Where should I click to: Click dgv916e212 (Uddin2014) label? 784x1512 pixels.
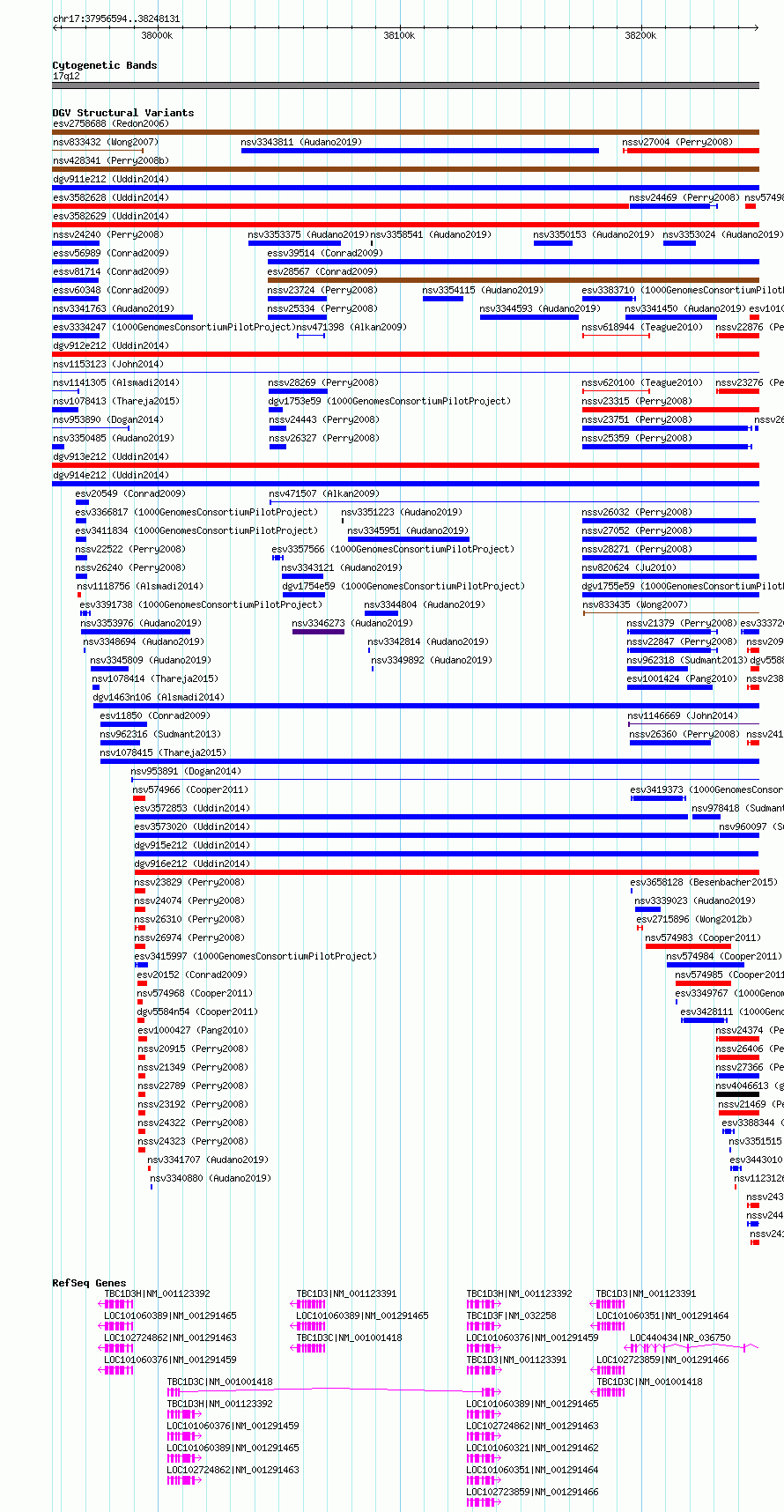[192, 863]
